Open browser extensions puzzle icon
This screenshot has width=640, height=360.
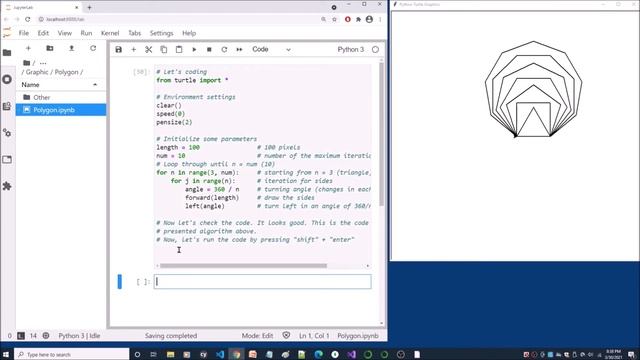point(358,19)
